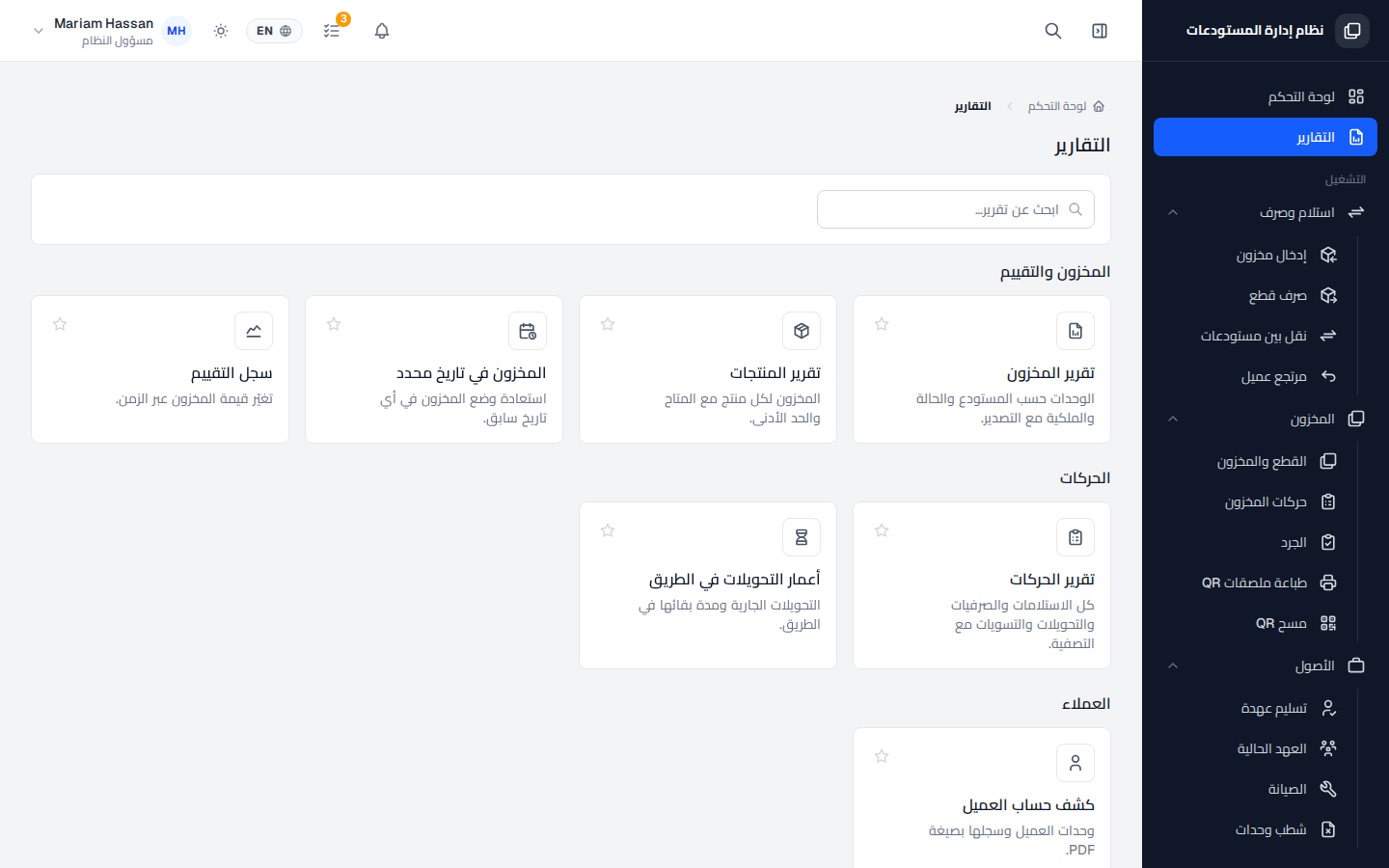Click the warehouse system logo icon
The height and width of the screenshot is (868, 1389).
tap(1352, 31)
